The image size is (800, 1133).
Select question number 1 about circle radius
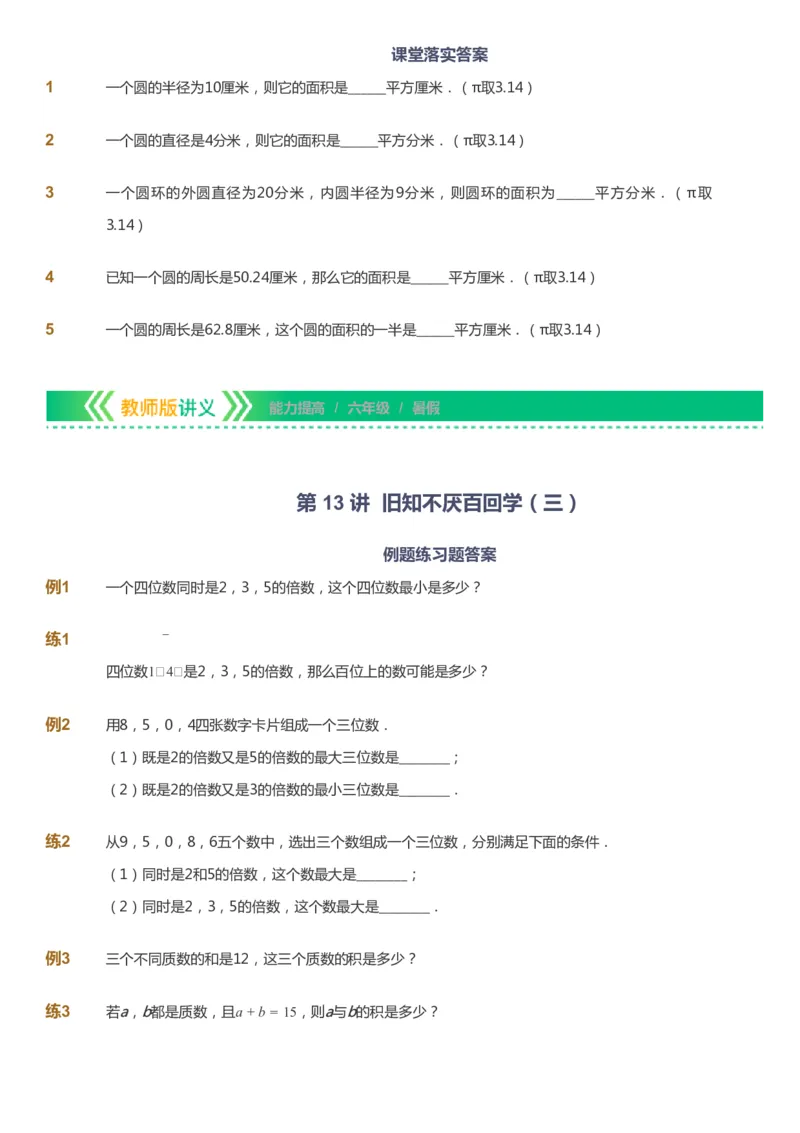pos(50,89)
